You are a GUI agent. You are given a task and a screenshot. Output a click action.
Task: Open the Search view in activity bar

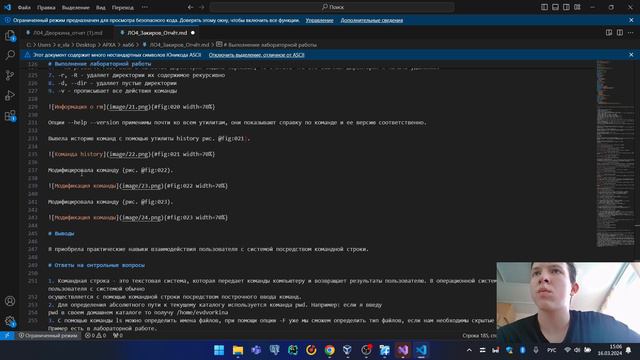coord(10,55)
